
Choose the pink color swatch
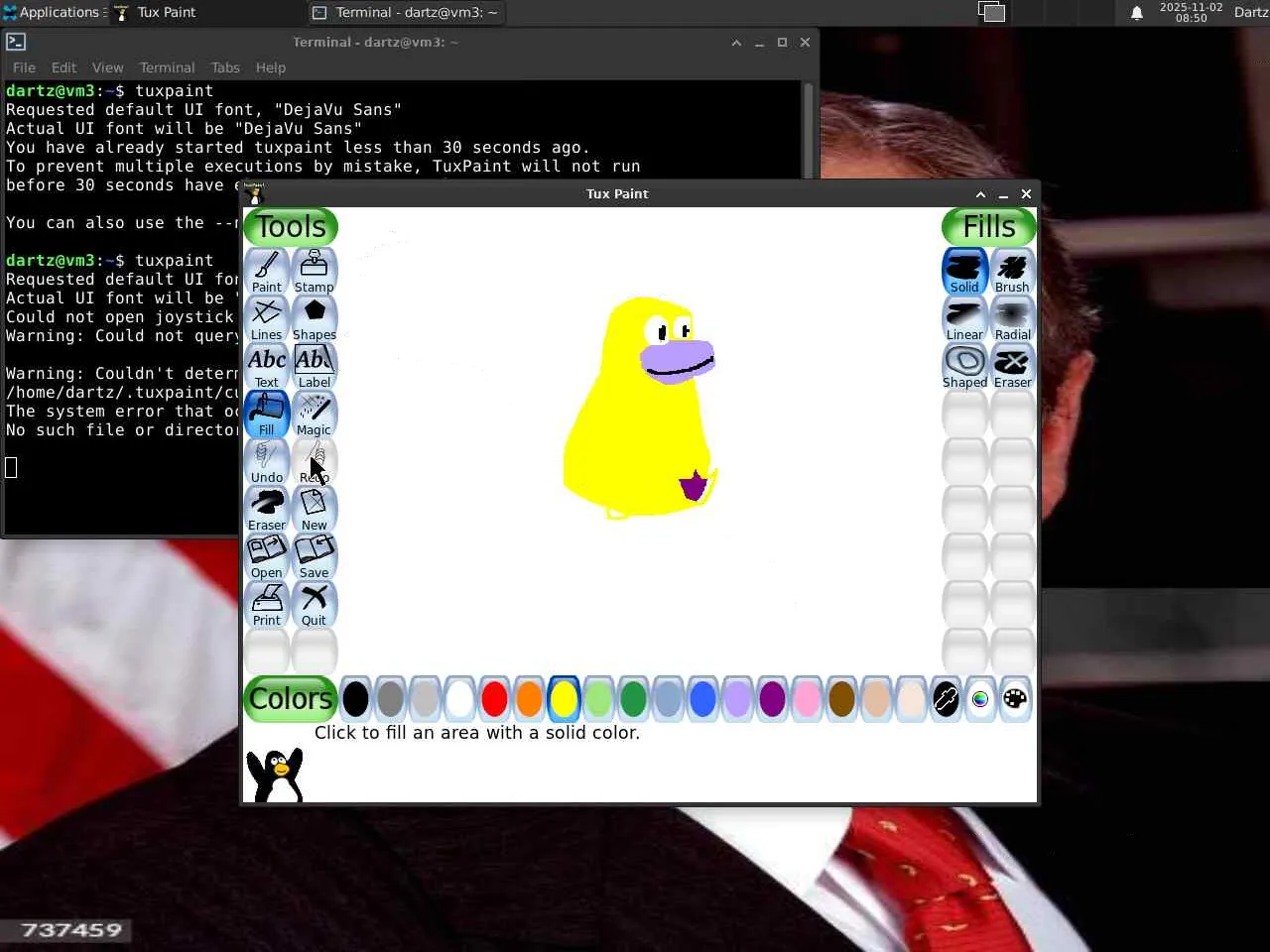[807, 699]
